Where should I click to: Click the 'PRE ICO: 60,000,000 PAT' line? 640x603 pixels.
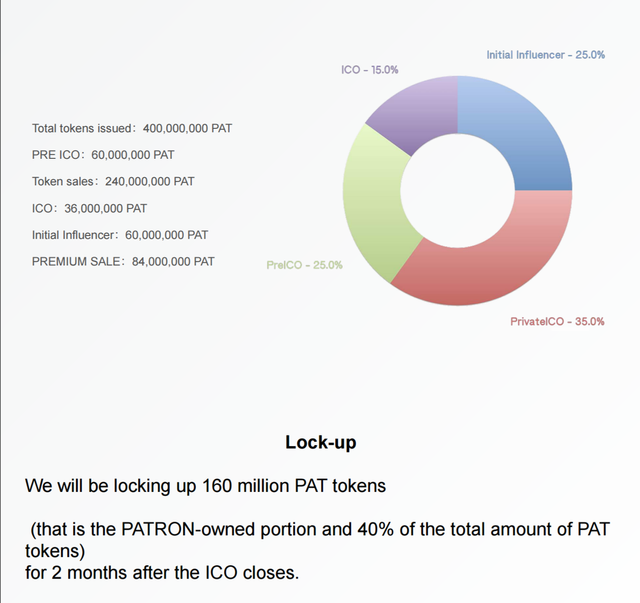click(103, 155)
